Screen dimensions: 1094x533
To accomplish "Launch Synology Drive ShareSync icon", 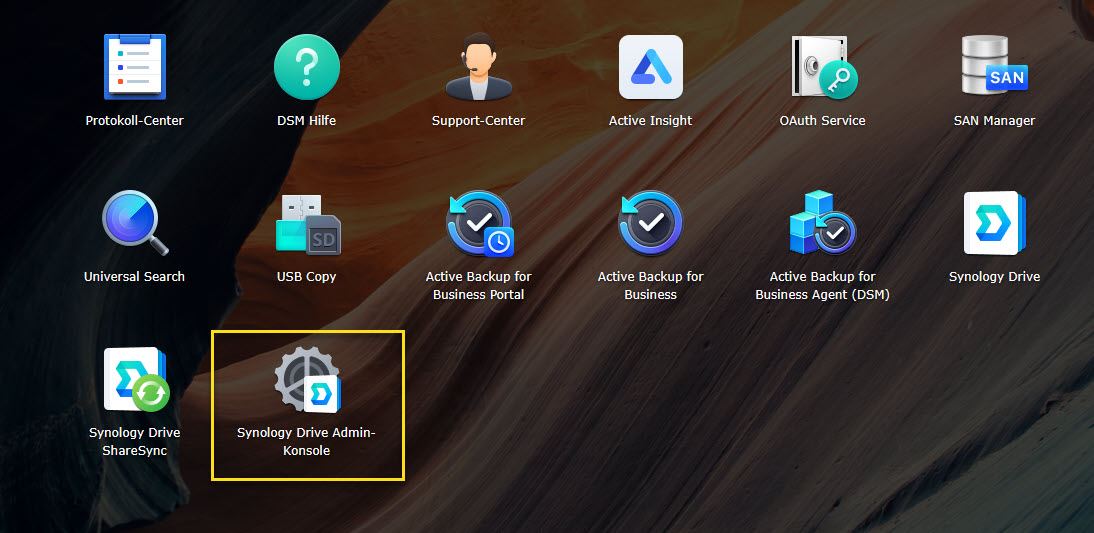I will click(134, 380).
